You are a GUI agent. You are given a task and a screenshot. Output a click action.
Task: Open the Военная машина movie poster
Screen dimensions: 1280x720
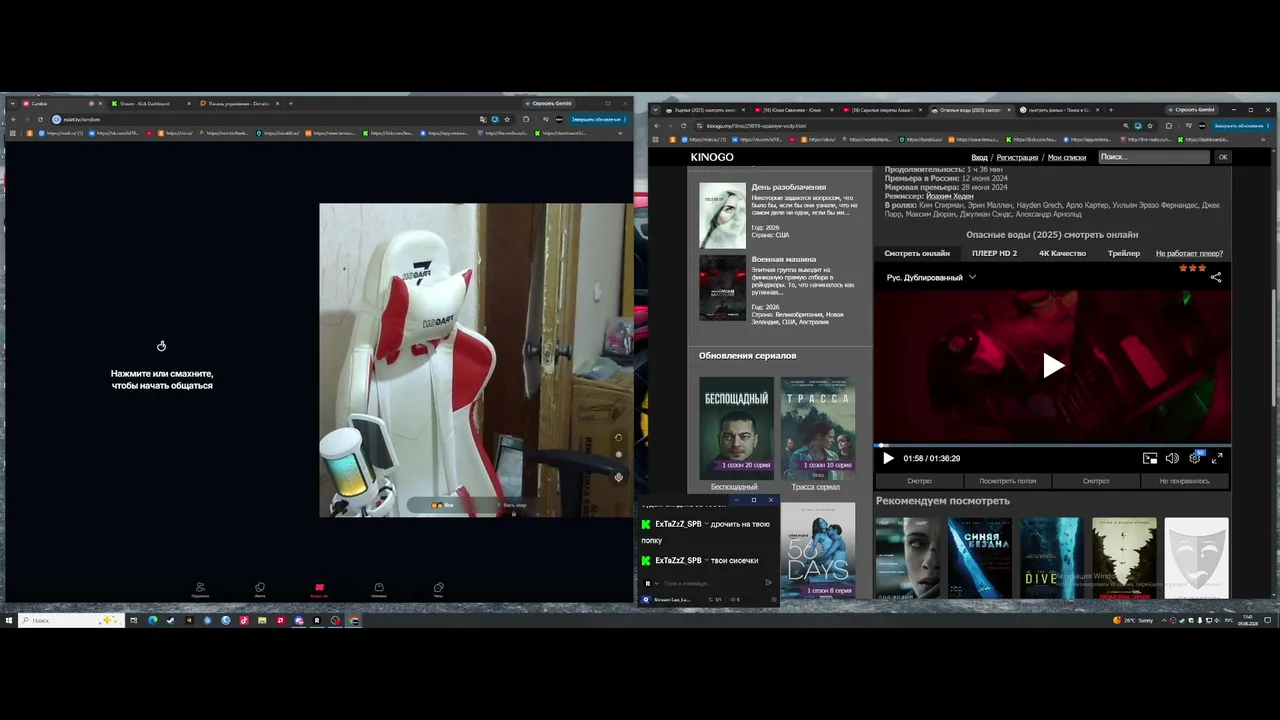(722, 288)
